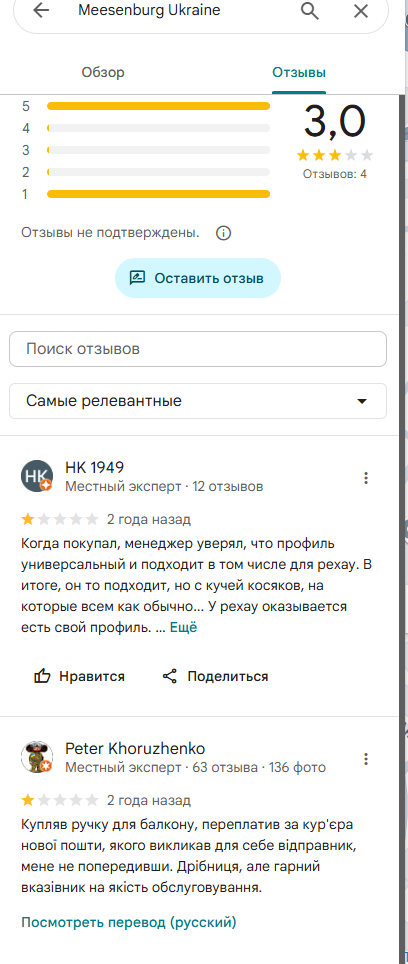
Task: Go back using the left arrow icon
Action: tap(41, 10)
